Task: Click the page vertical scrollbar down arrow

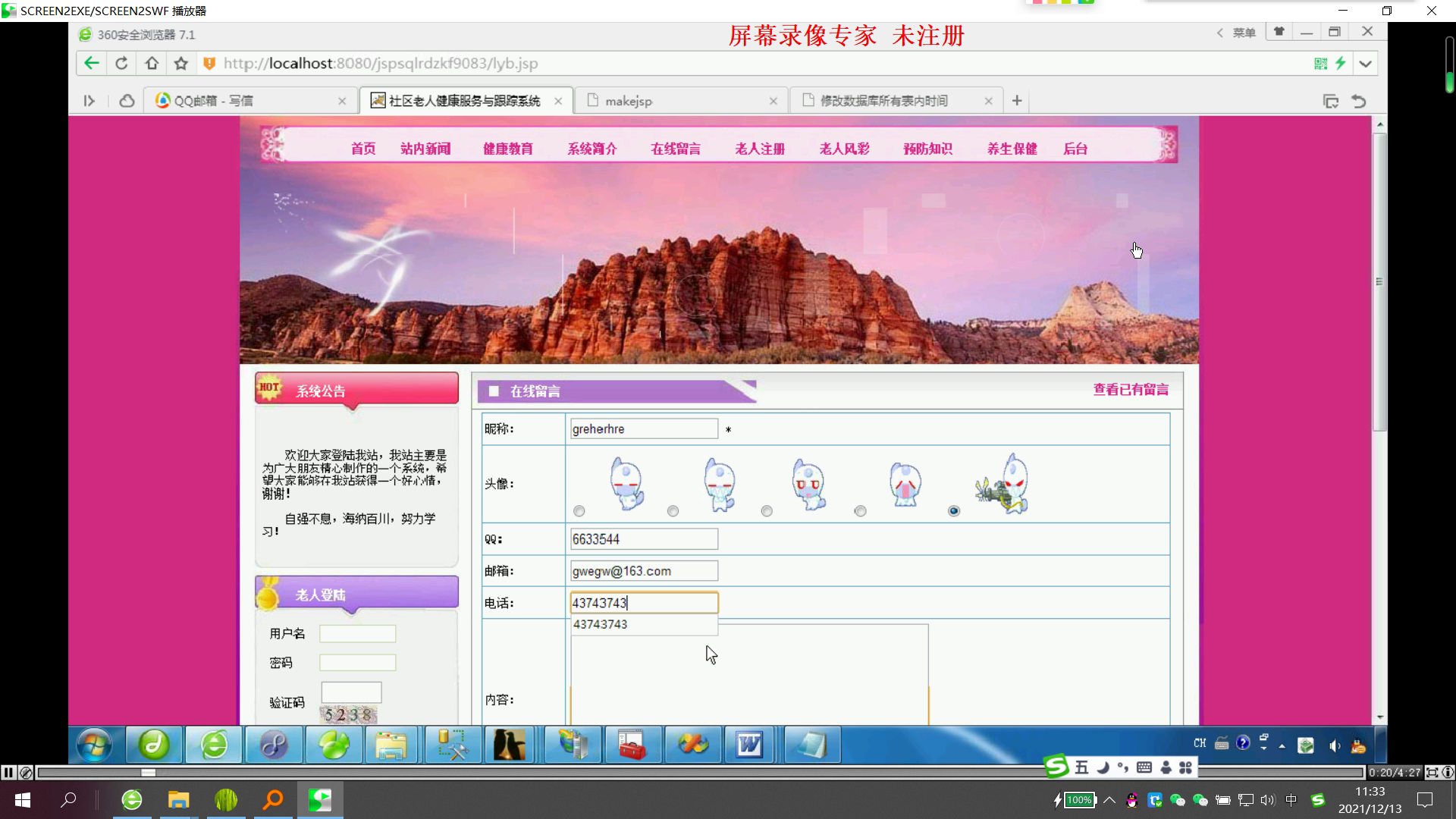Action: (x=1379, y=717)
